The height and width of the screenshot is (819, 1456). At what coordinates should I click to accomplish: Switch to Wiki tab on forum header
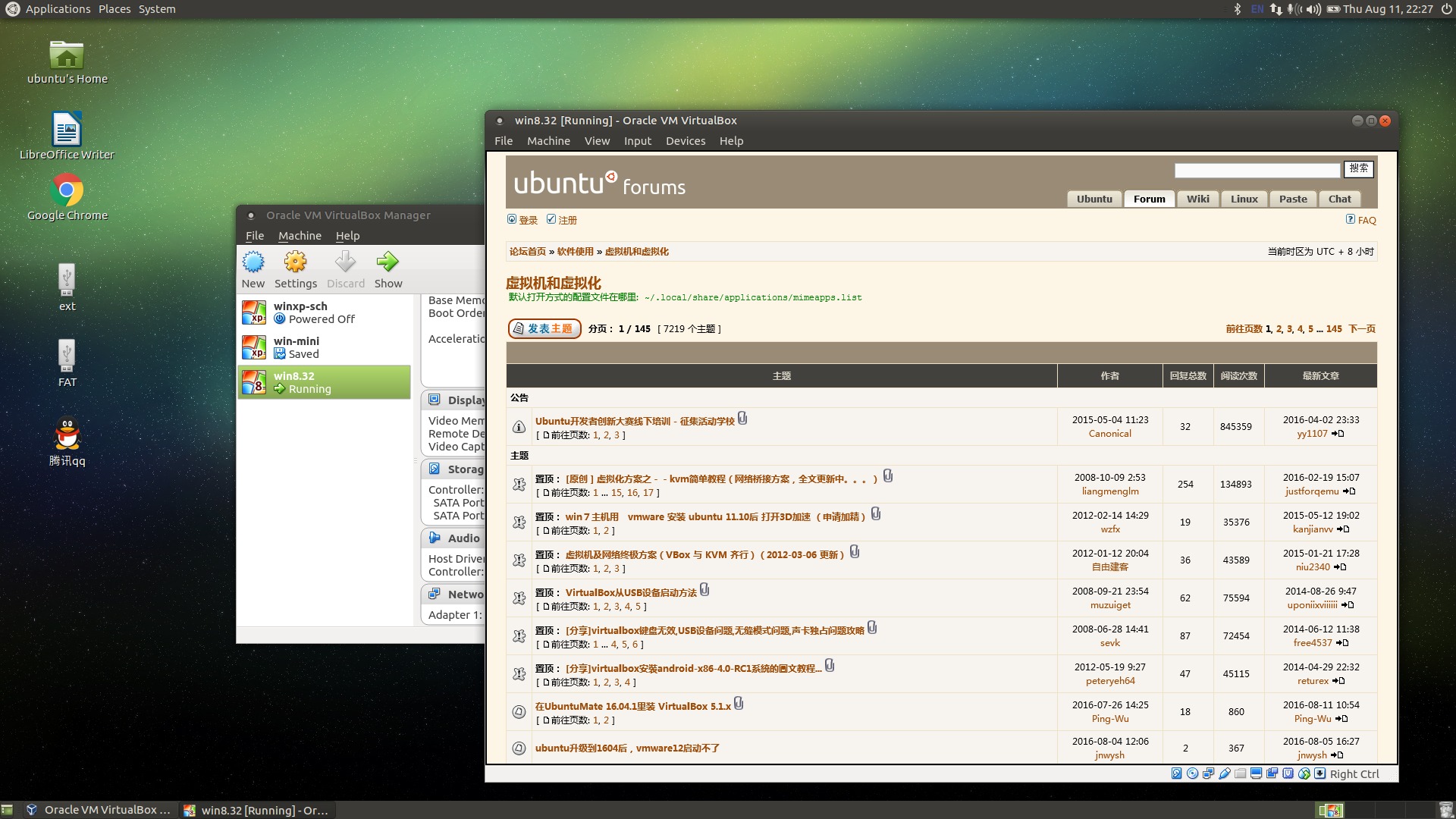pos(1197,199)
